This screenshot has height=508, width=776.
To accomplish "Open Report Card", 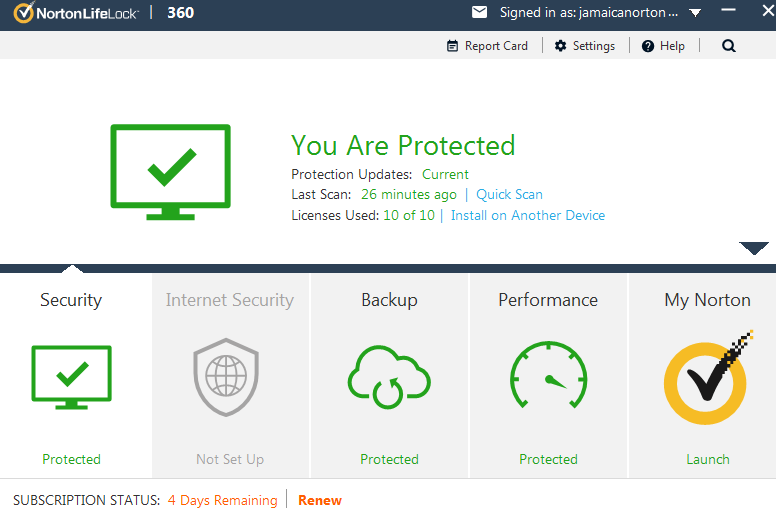I will point(496,46).
